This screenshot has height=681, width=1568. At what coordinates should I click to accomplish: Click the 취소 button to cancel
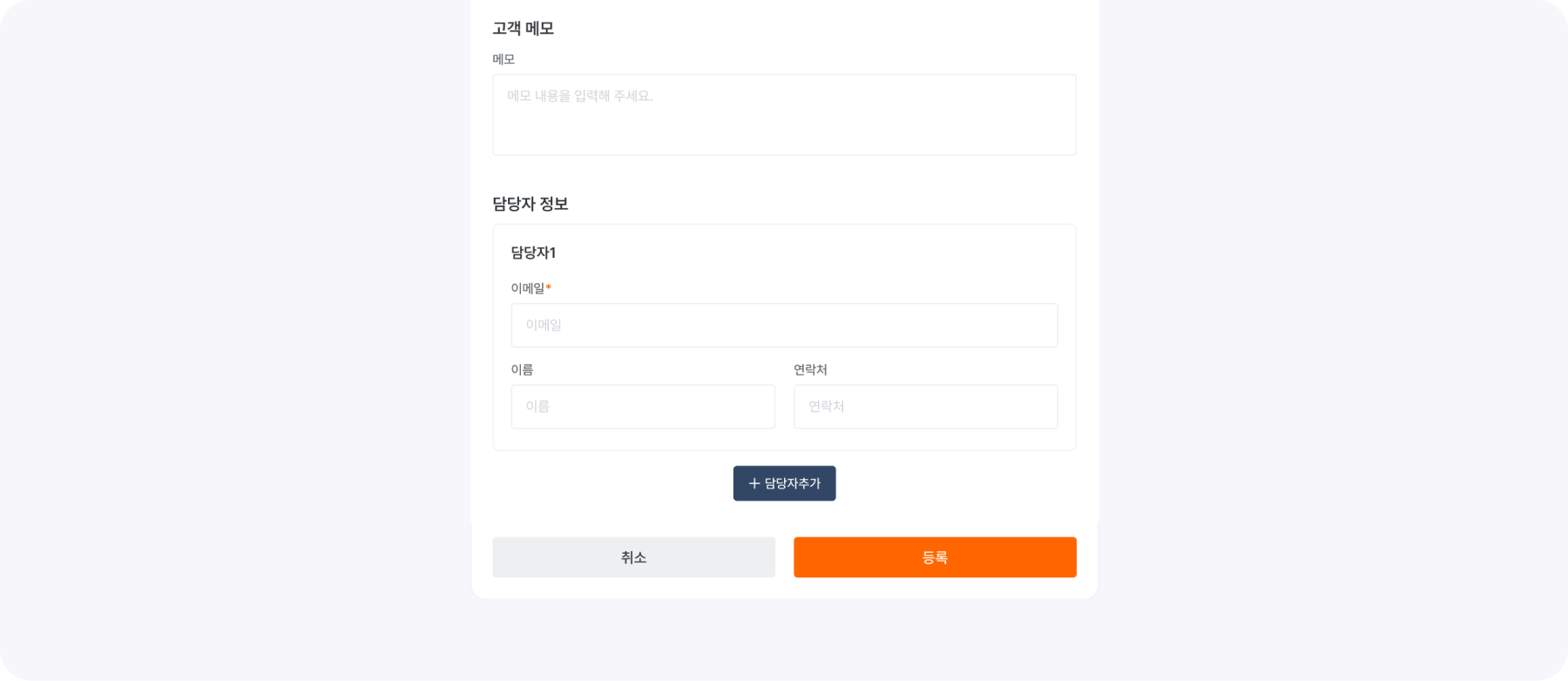point(633,556)
